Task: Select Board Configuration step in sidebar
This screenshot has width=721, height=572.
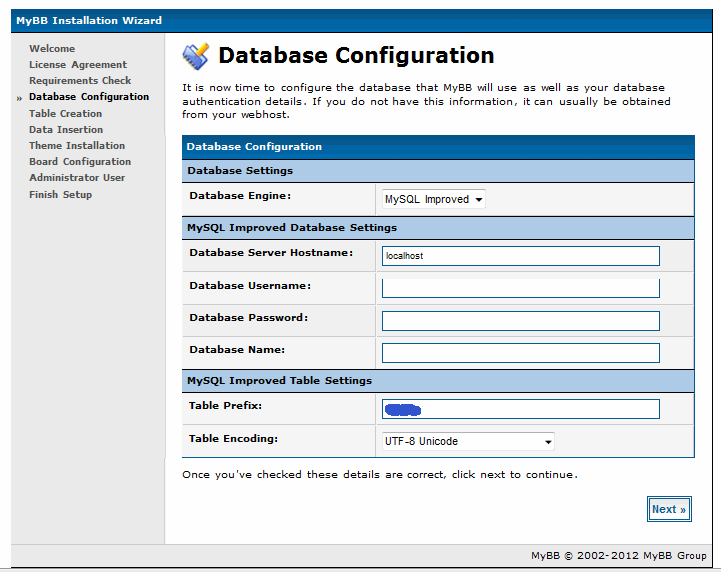Action: coord(80,162)
